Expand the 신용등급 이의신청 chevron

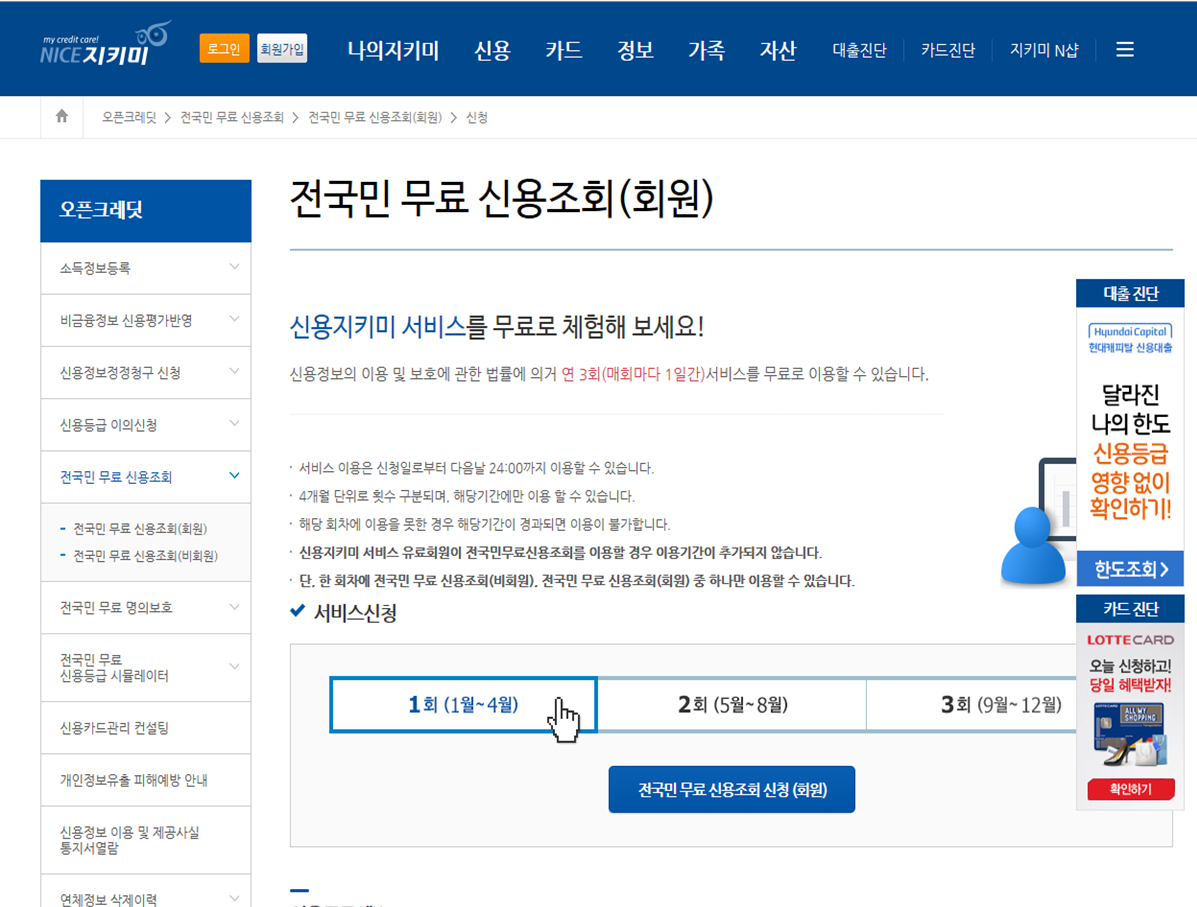pyautogui.click(x=234, y=423)
